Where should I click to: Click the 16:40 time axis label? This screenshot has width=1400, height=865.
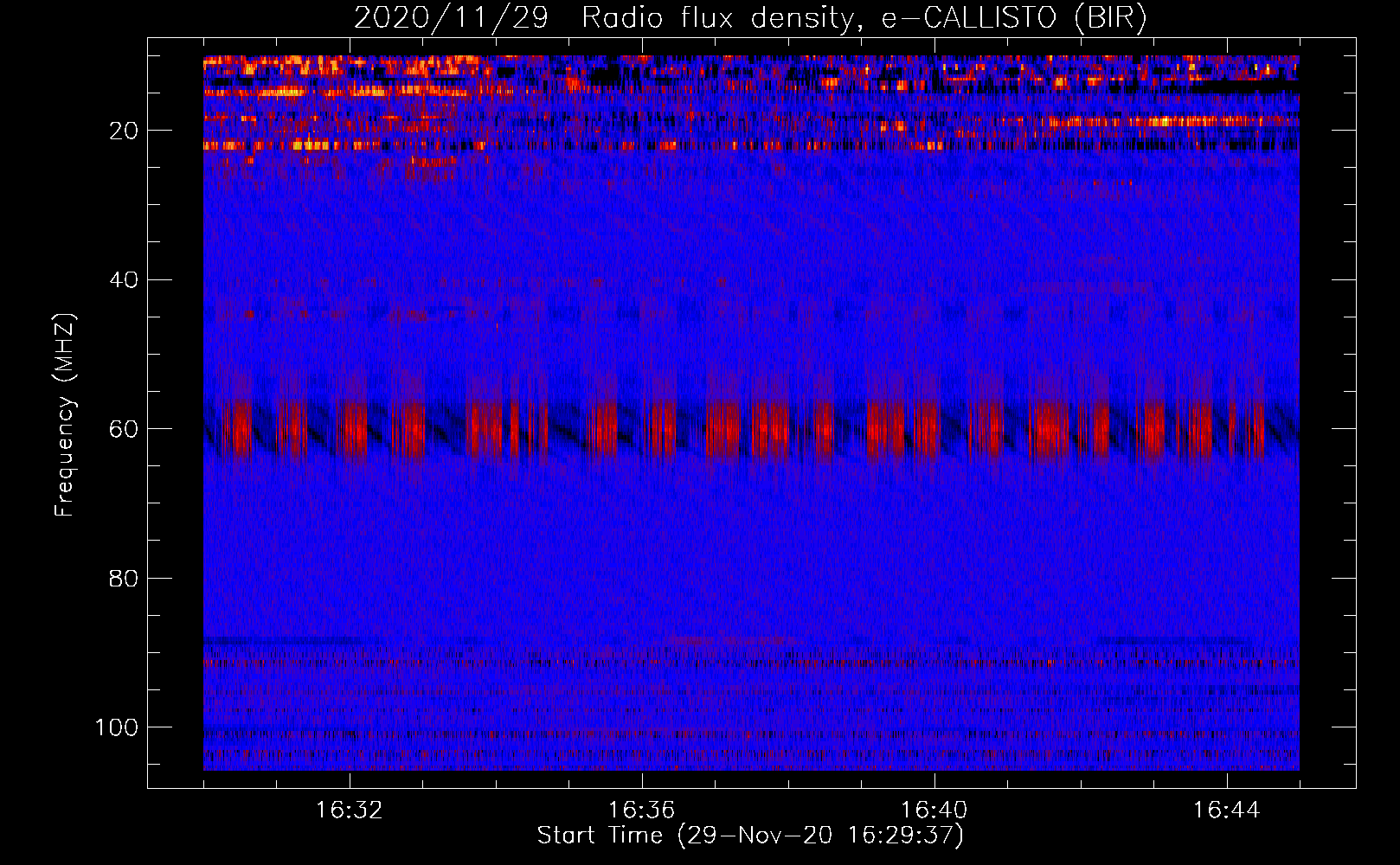934,811
